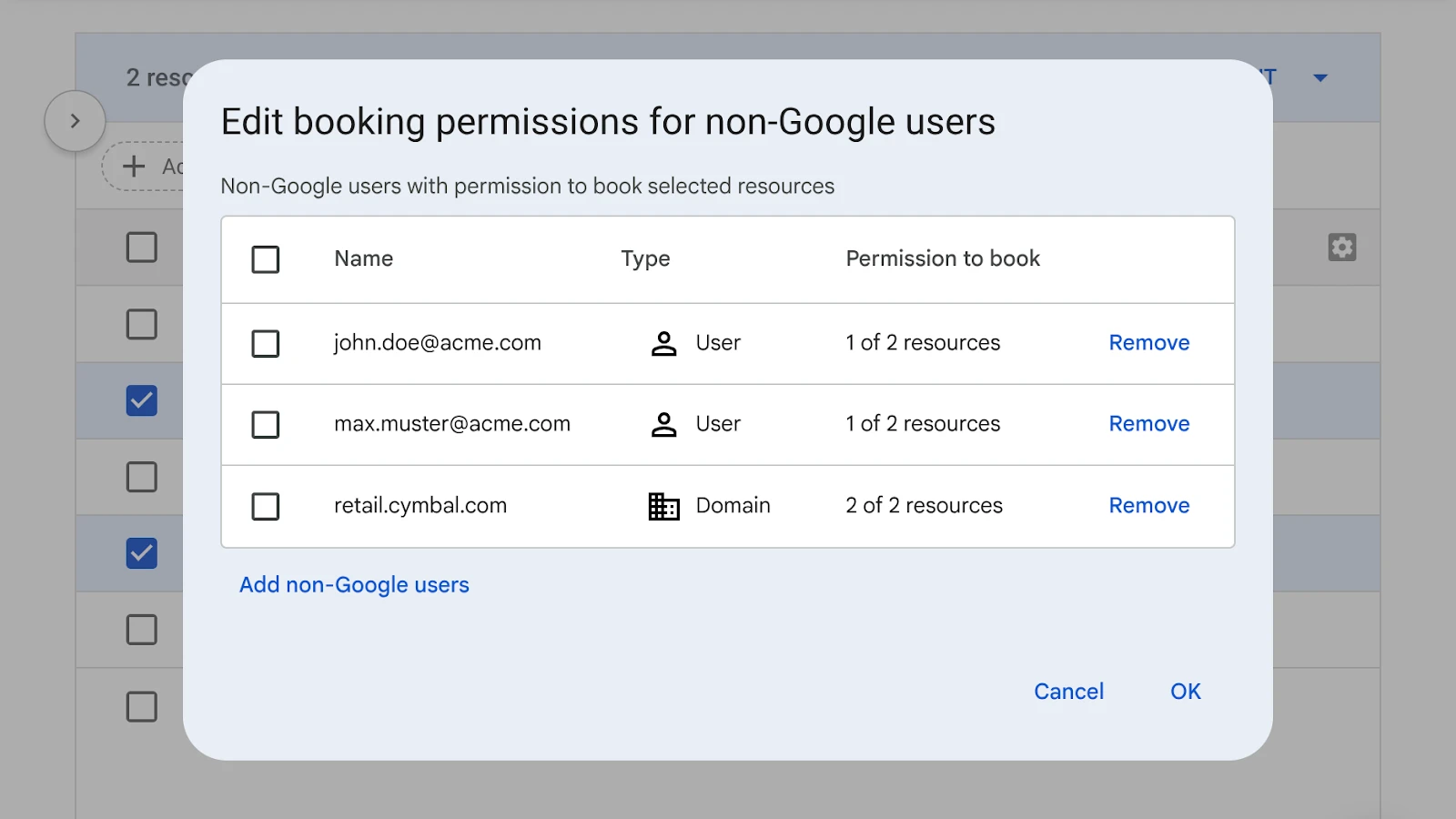Remove the retail.cymbal.com domain
Viewport: 1456px width, 819px height.
[x=1148, y=506]
